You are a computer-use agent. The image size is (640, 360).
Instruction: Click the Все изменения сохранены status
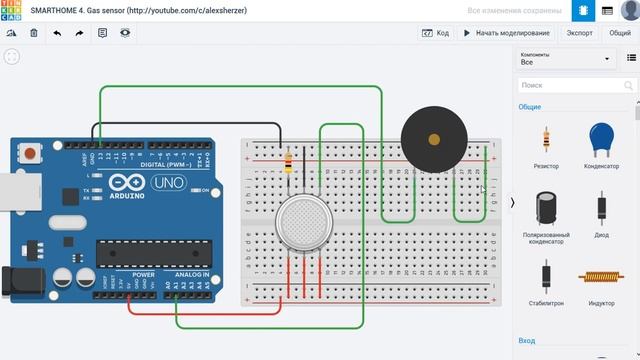(x=514, y=11)
